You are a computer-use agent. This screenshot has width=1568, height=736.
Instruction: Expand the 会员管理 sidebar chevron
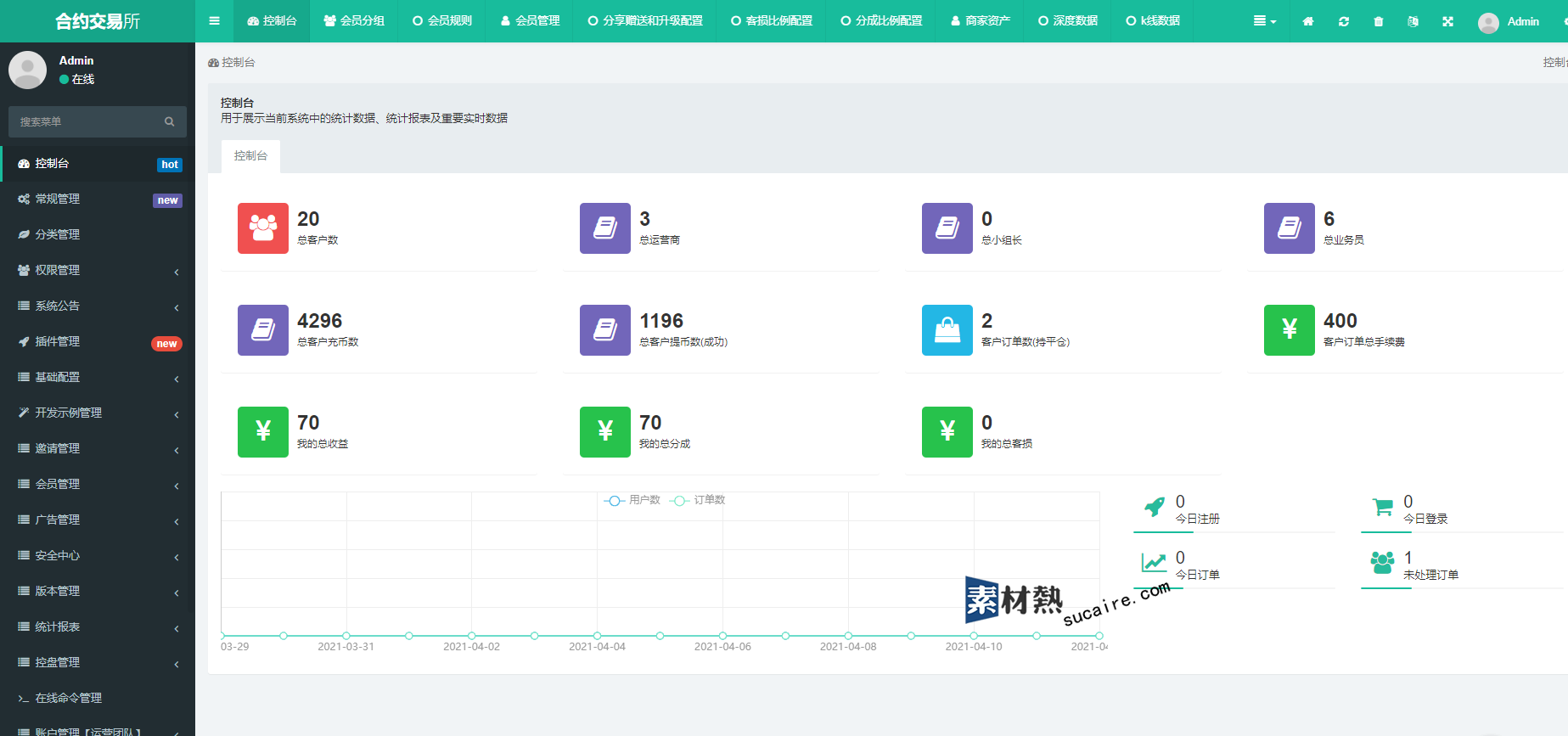click(177, 486)
